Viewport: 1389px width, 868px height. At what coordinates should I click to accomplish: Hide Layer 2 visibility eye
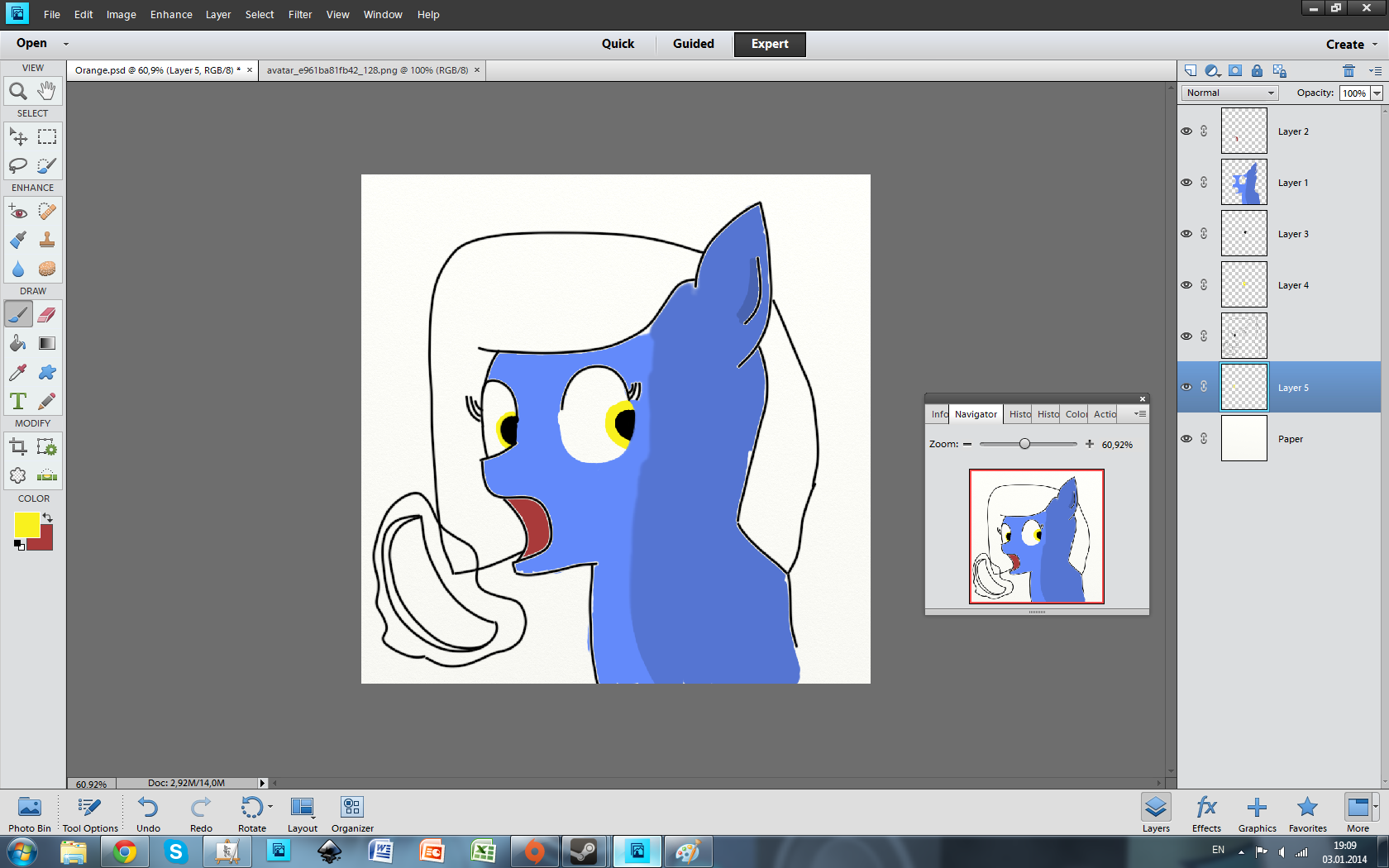[1186, 131]
